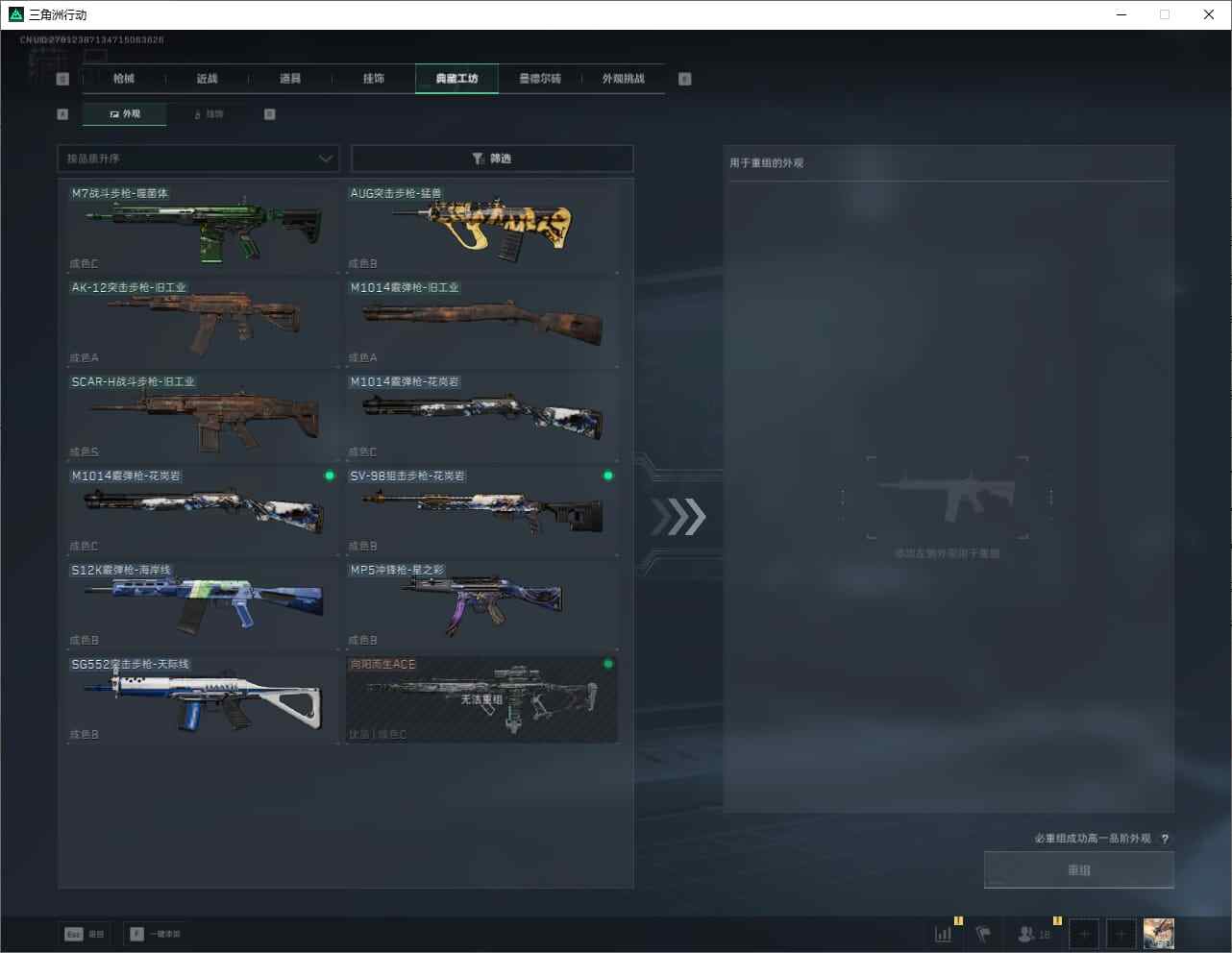Select the 典藏工坊 tab

456,79
